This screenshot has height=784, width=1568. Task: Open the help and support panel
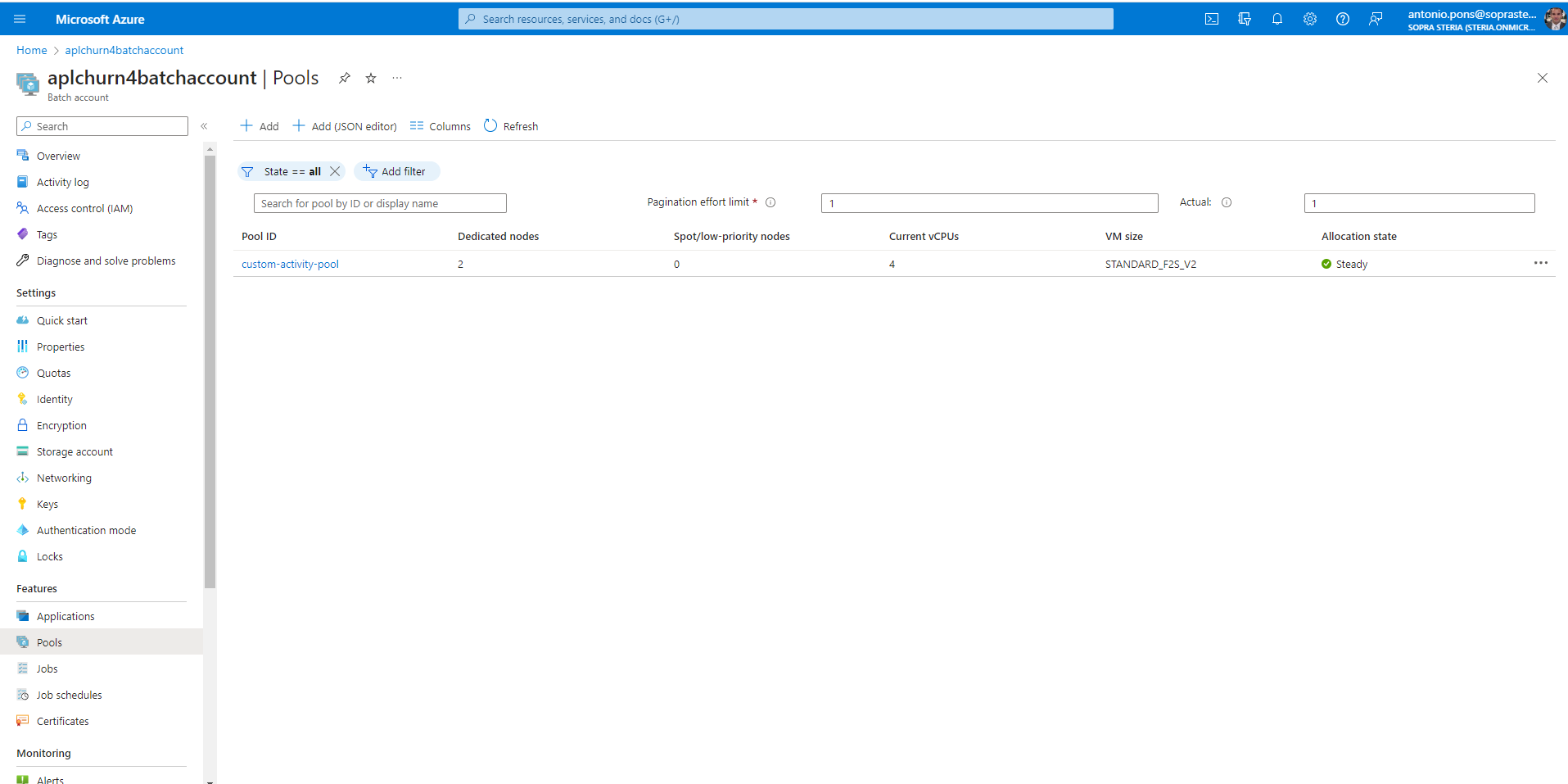(x=1342, y=18)
